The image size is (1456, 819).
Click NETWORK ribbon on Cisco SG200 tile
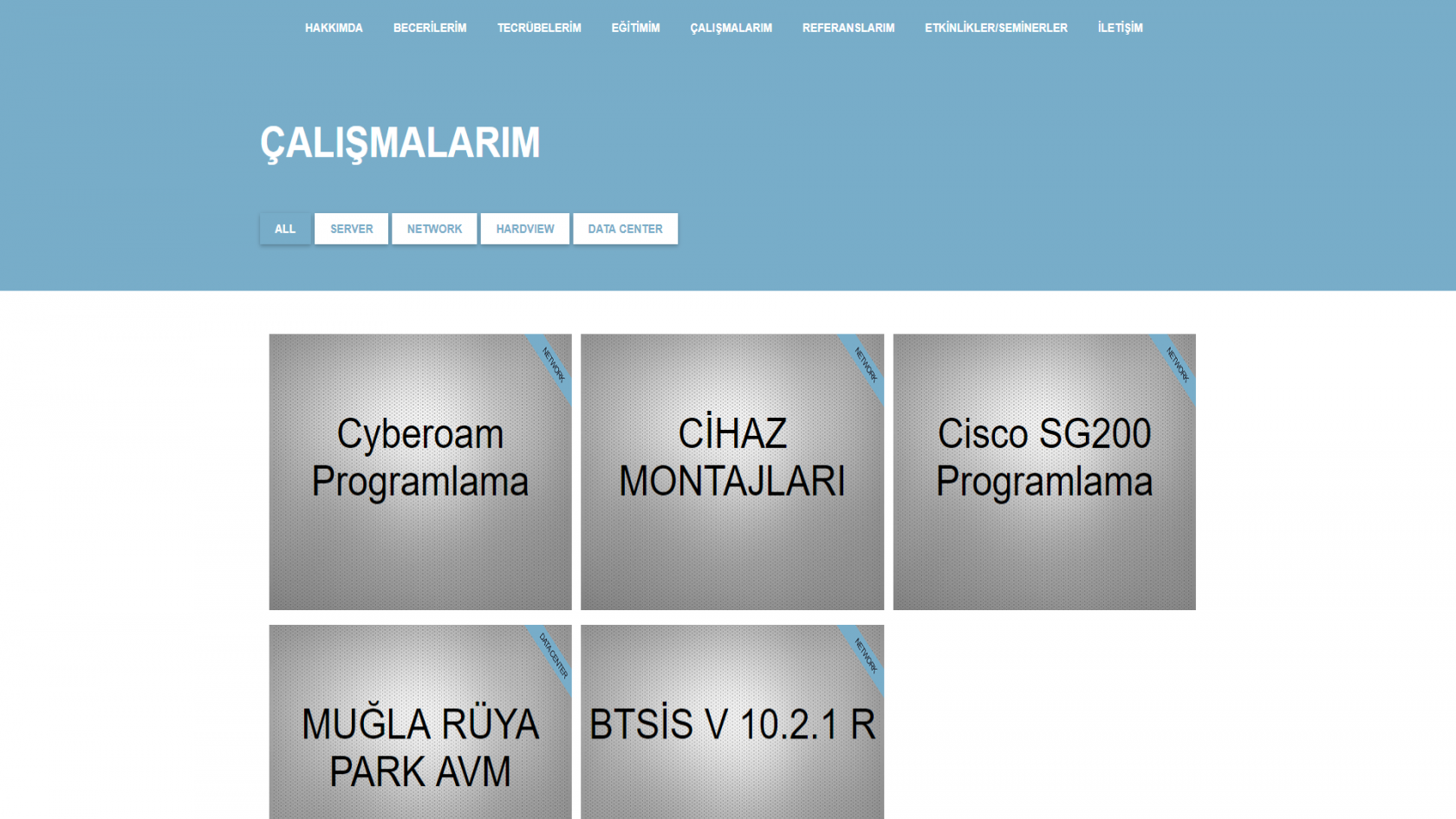pos(1178,365)
